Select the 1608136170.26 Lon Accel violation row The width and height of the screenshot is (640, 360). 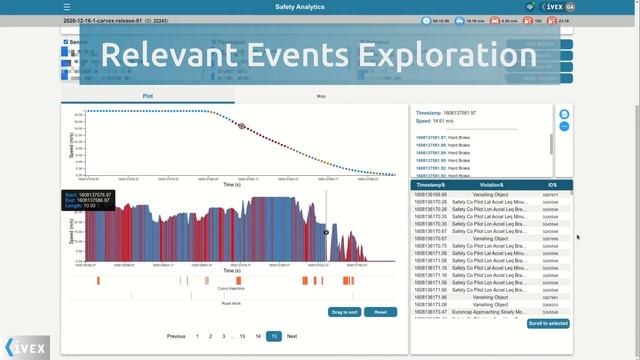tap(490, 209)
